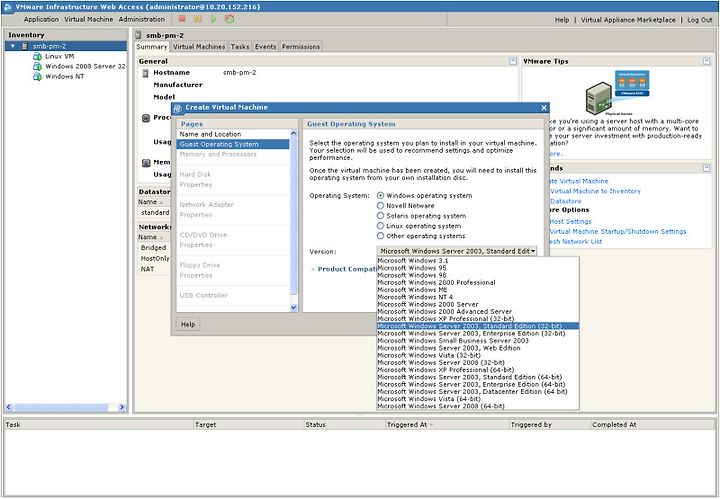This screenshot has width=720, height=499.
Task: Select the HostOnly network row
Action: pyautogui.click(x=154, y=258)
